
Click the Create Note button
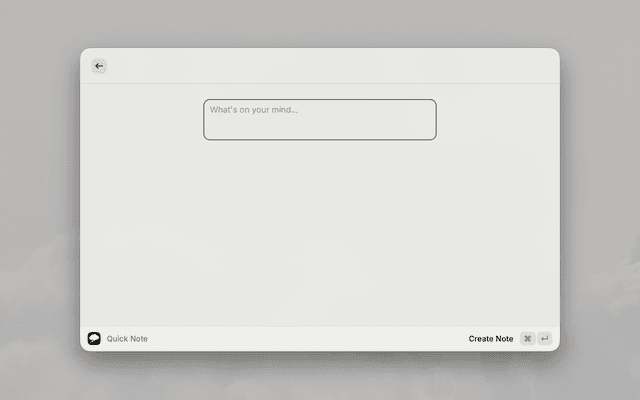491,339
